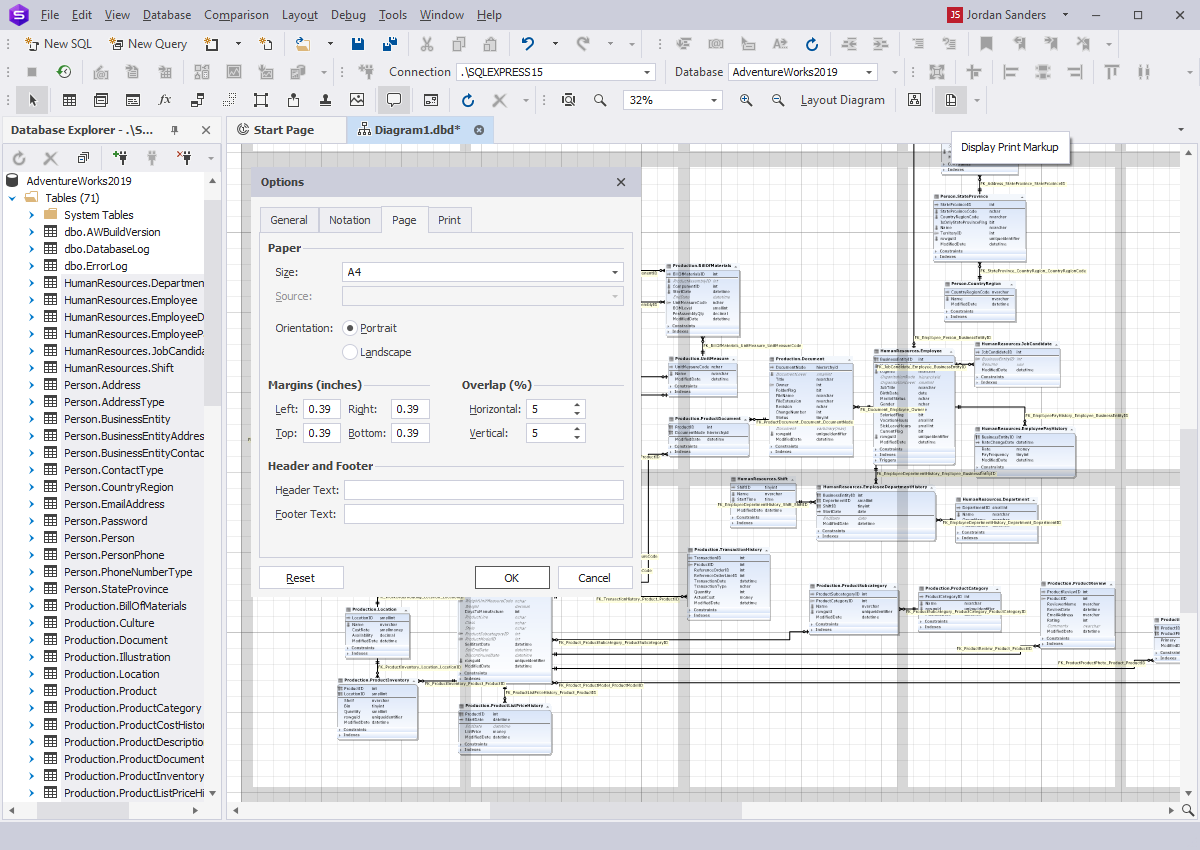Image resolution: width=1200 pixels, height=850 pixels.
Task: Click the Save (single floppy disk) icon
Action: tap(358, 44)
